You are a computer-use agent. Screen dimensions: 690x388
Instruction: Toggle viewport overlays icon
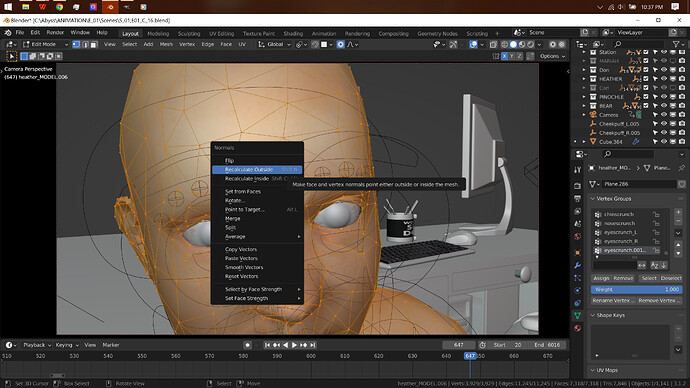point(473,44)
